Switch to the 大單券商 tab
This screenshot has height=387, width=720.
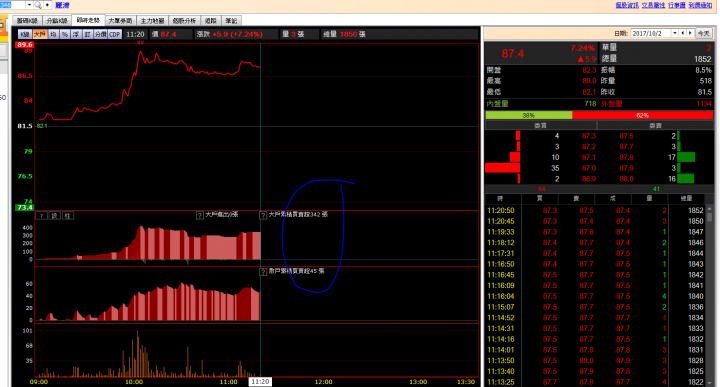[120, 21]
